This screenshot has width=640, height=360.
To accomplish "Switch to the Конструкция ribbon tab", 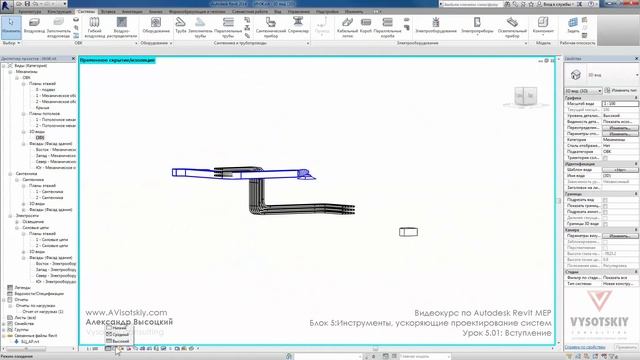I will pos(59,11).
